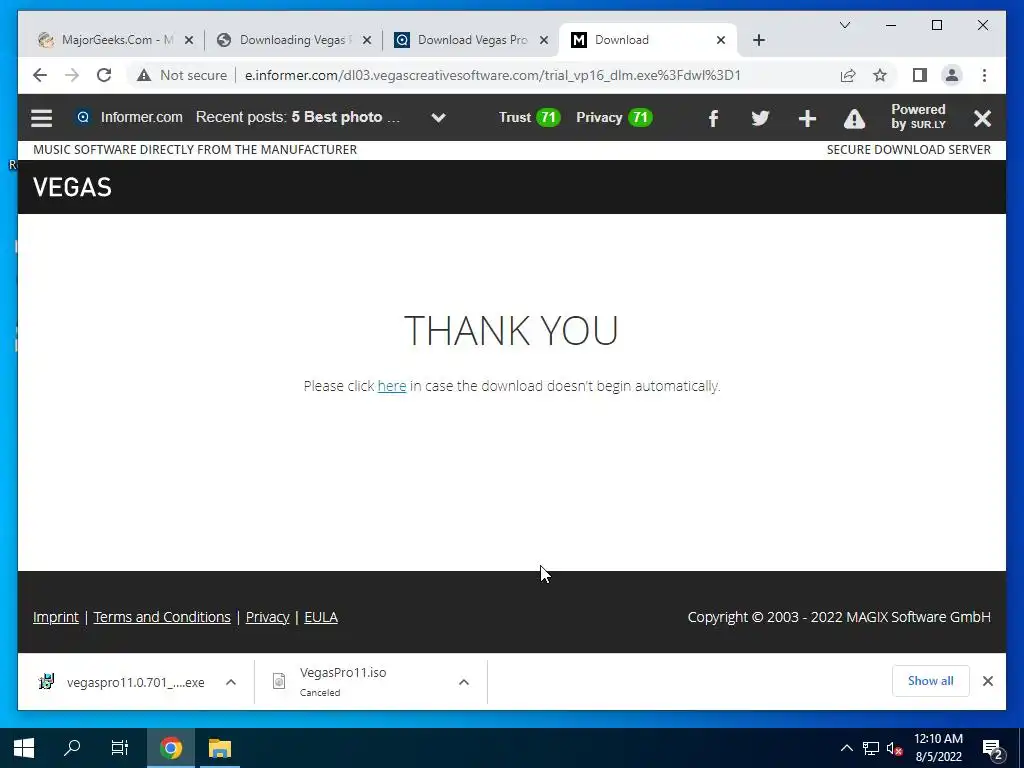
Task: Bookmark this page with the star
Action: coord(880,75)
